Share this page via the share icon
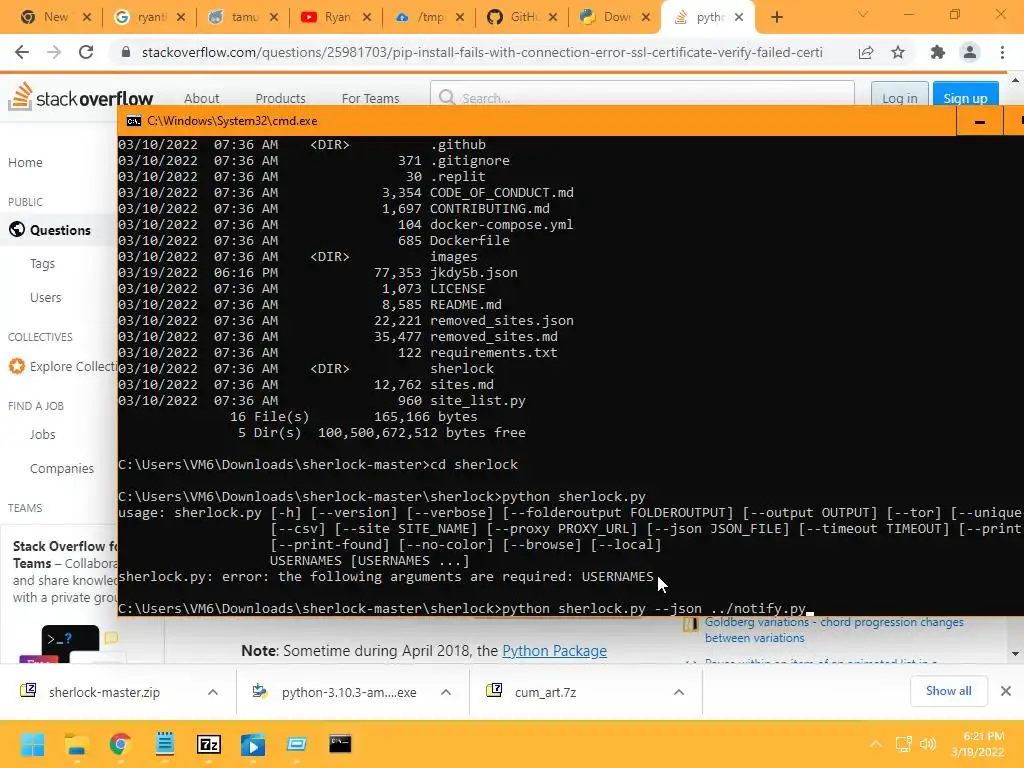Screen dimensions: 1024x768 point(866,53)
